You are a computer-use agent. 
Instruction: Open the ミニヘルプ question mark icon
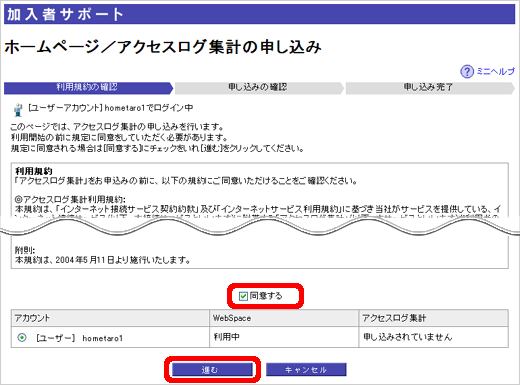point(467,71)
